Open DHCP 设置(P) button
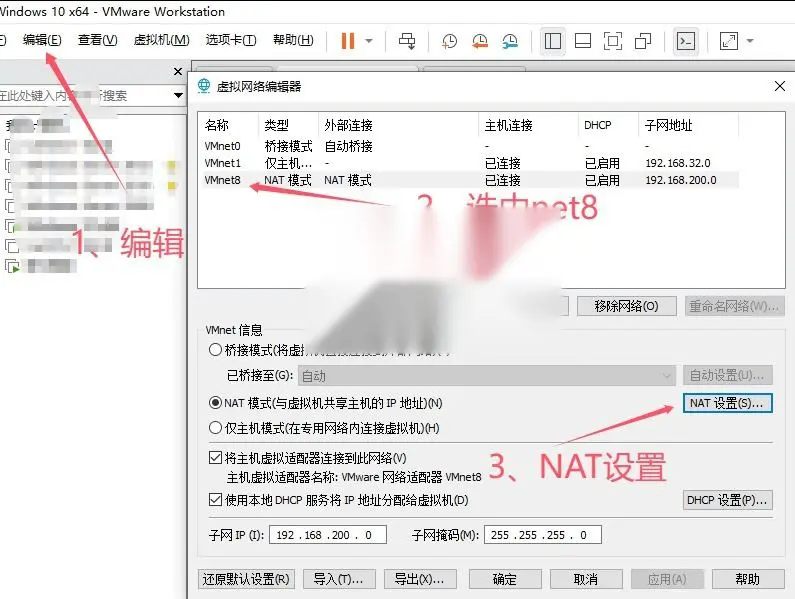 [x=727, y=500]
